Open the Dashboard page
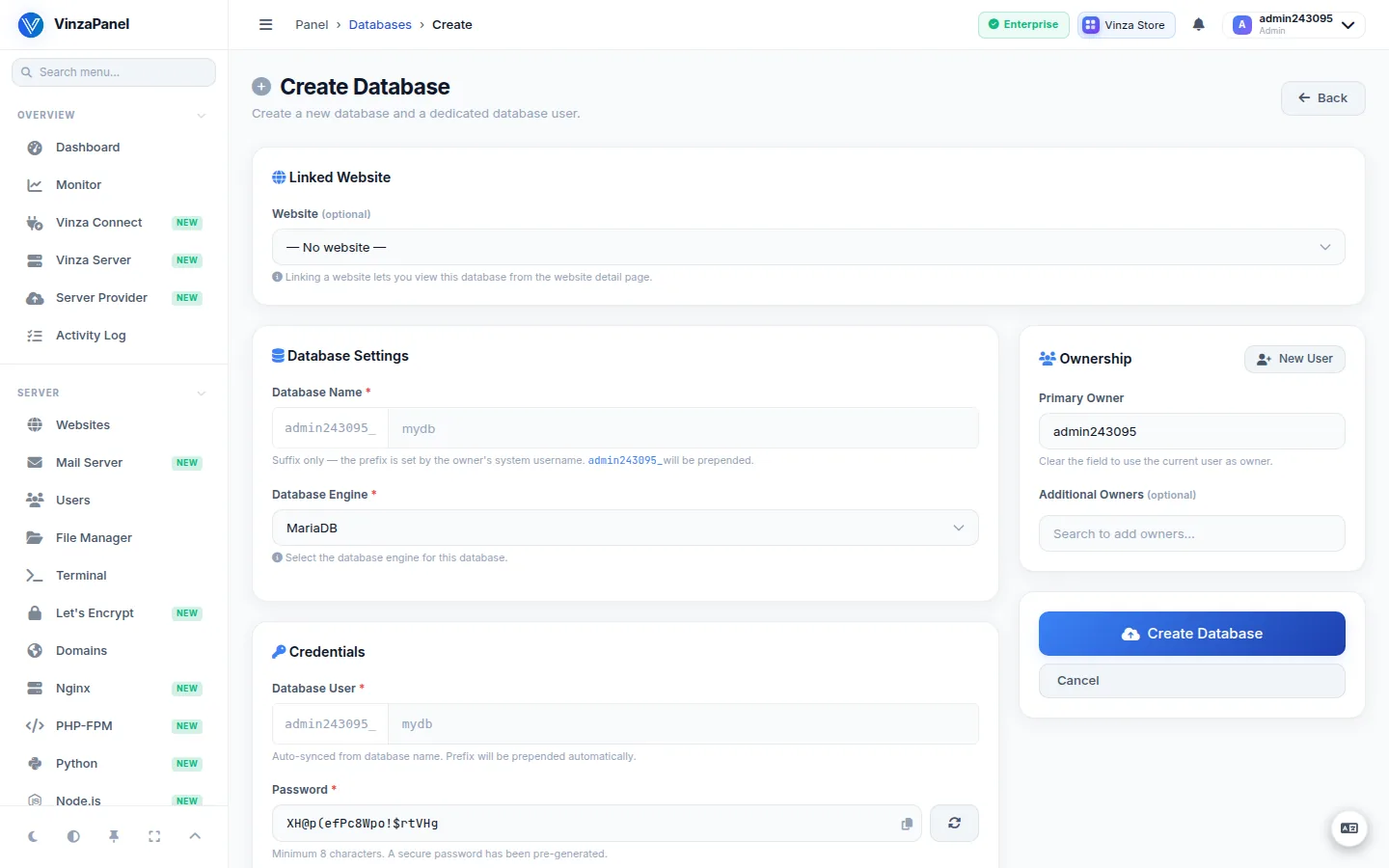The height and width of the screenshot is (868, 1389). tap(114, 148)
